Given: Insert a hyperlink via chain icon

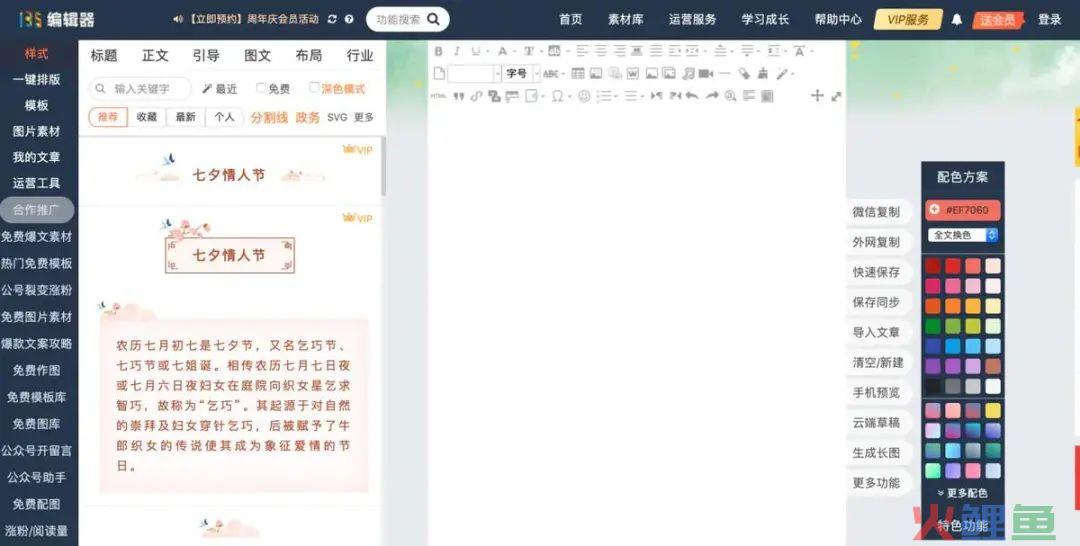Looking at the screenshot, I should [x=476, y=96].
